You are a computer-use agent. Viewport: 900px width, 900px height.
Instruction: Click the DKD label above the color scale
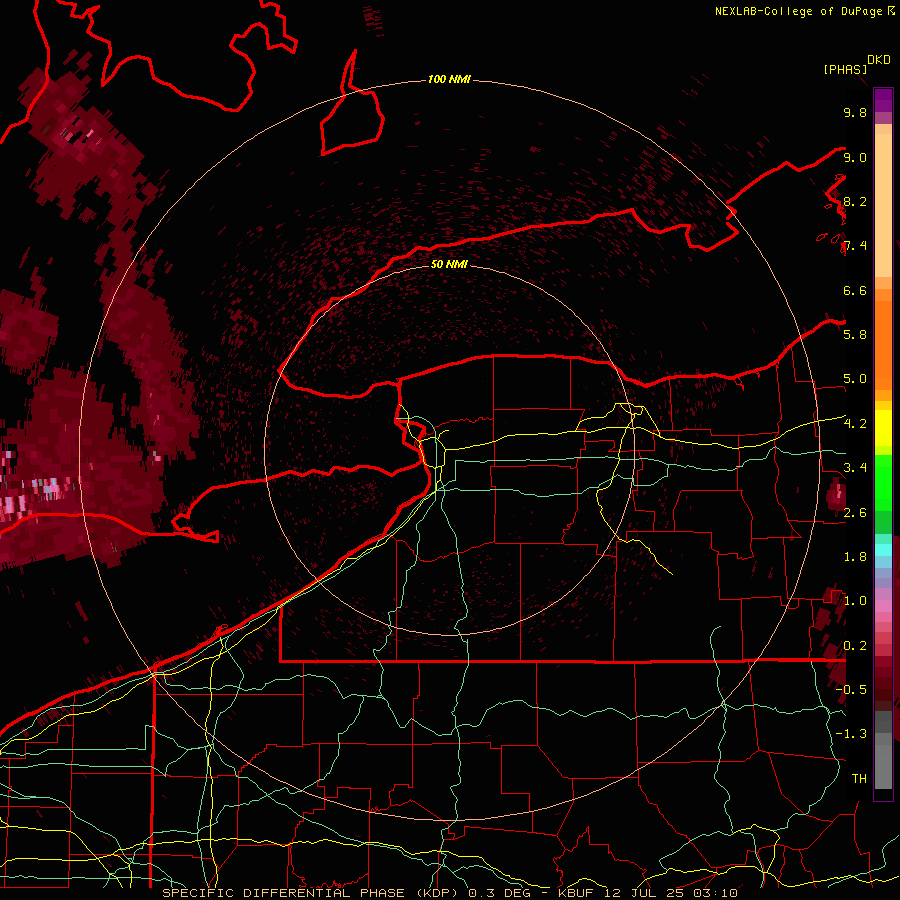pos(879,60)
